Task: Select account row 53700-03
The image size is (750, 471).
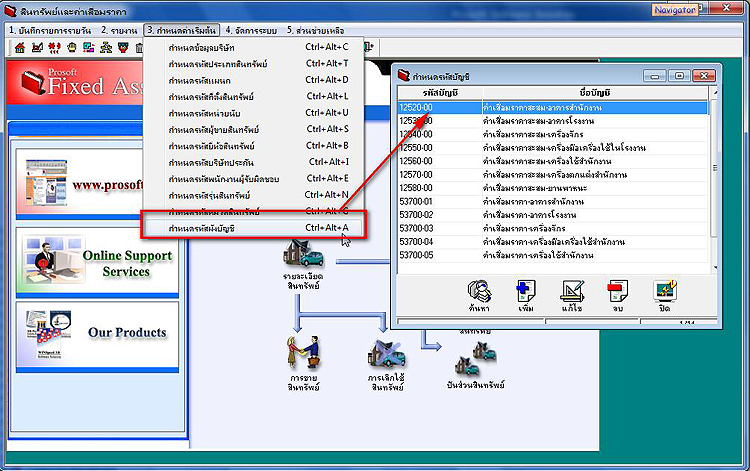Action: 416,227
